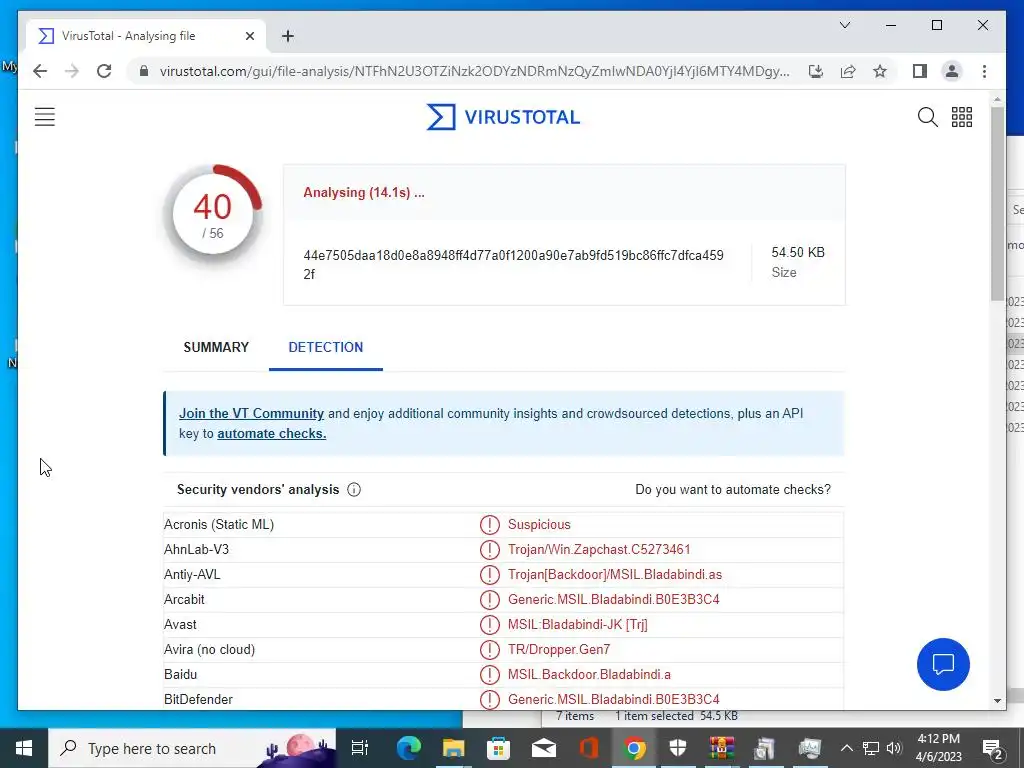Click the page vertical scrollbar thumb
1024x768 pixels.
[x=997, y=202]
